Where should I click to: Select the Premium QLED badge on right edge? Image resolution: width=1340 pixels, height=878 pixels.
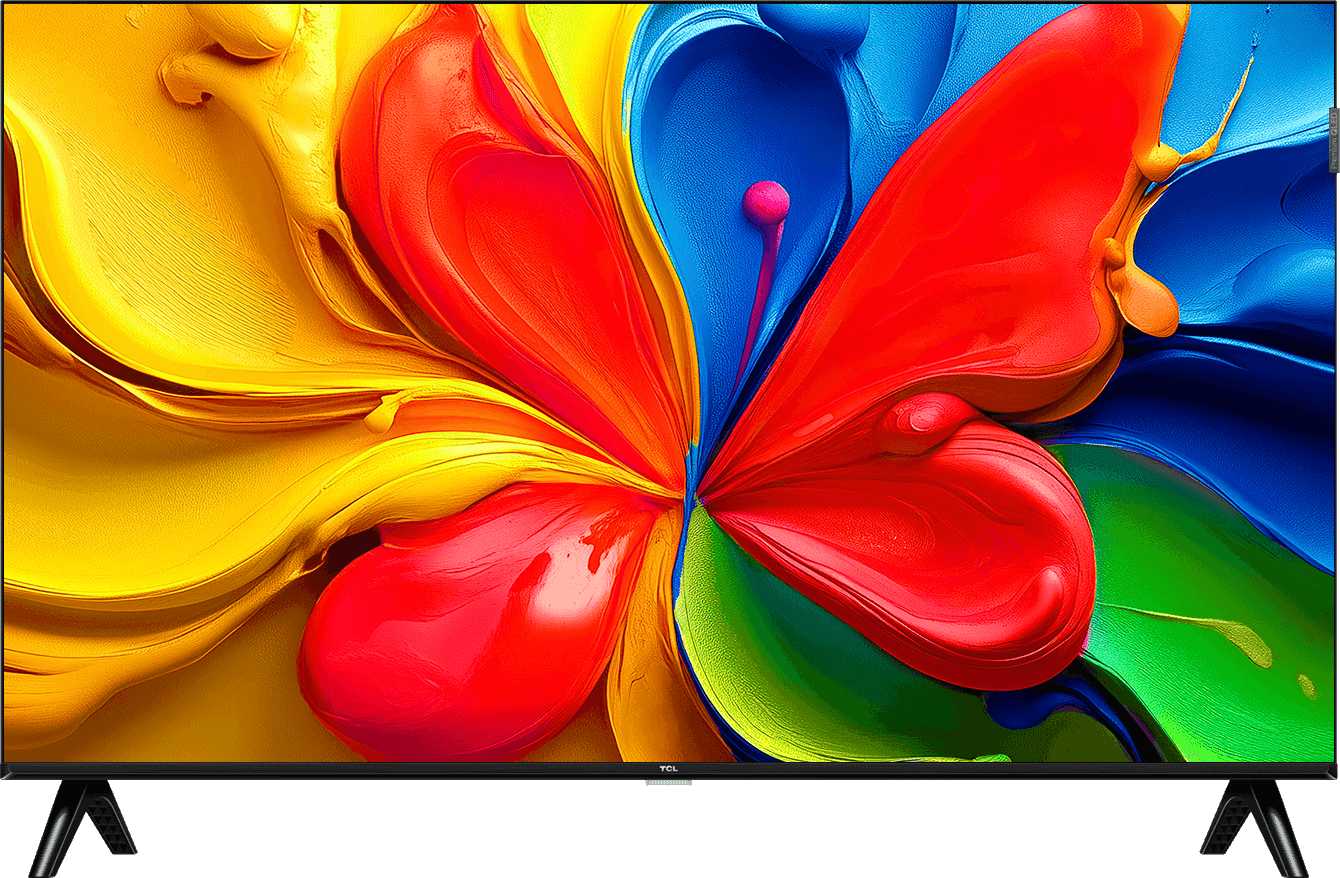pyautogui.click(x=1333, y=140)
